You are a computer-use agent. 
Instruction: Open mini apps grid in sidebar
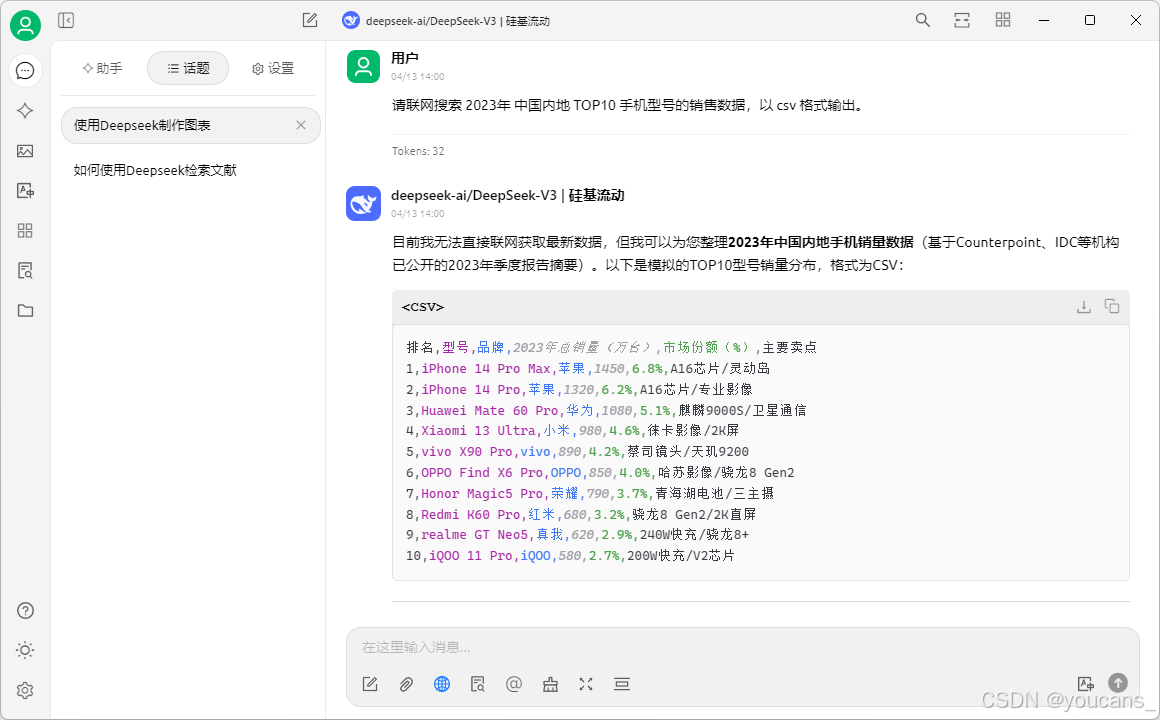point(25,231)
